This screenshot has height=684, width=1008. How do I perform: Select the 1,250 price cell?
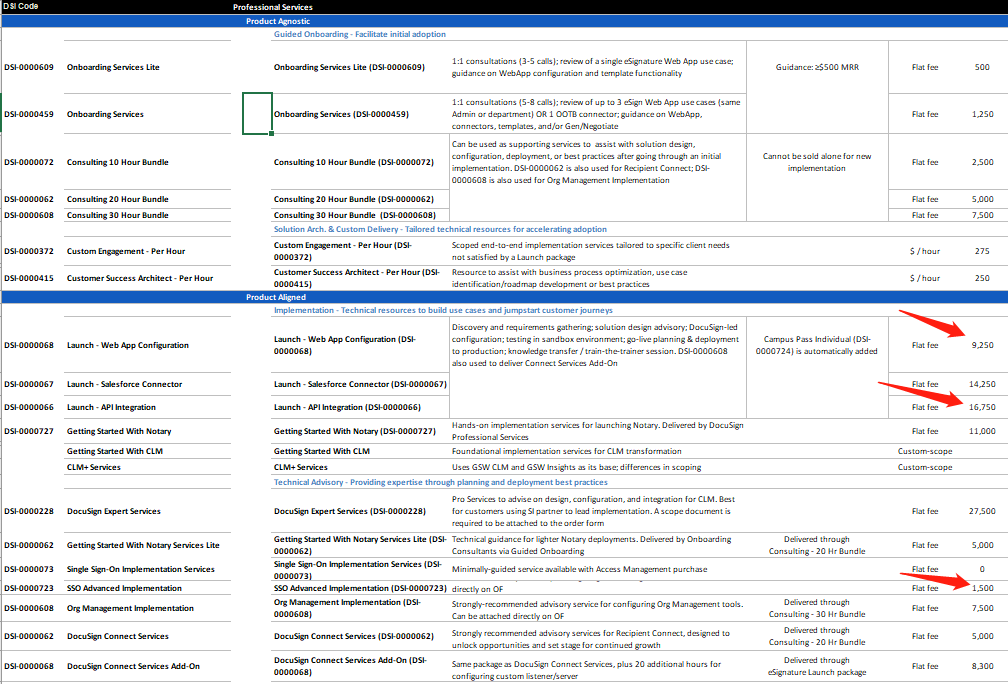pyautogui.click(x=982, y=114)
